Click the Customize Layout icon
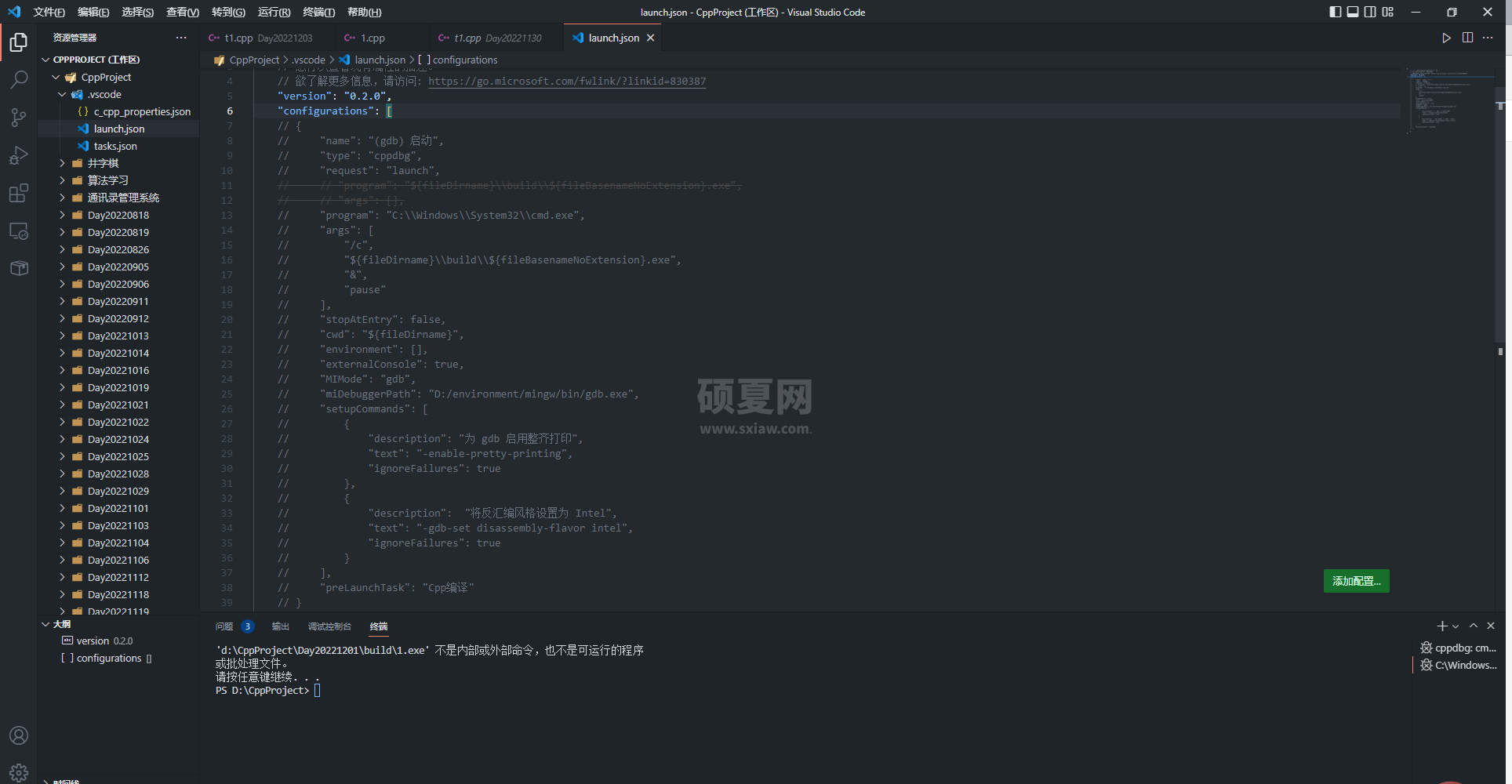Screen dimensions: 1512x784 (x=1387, y=12)
